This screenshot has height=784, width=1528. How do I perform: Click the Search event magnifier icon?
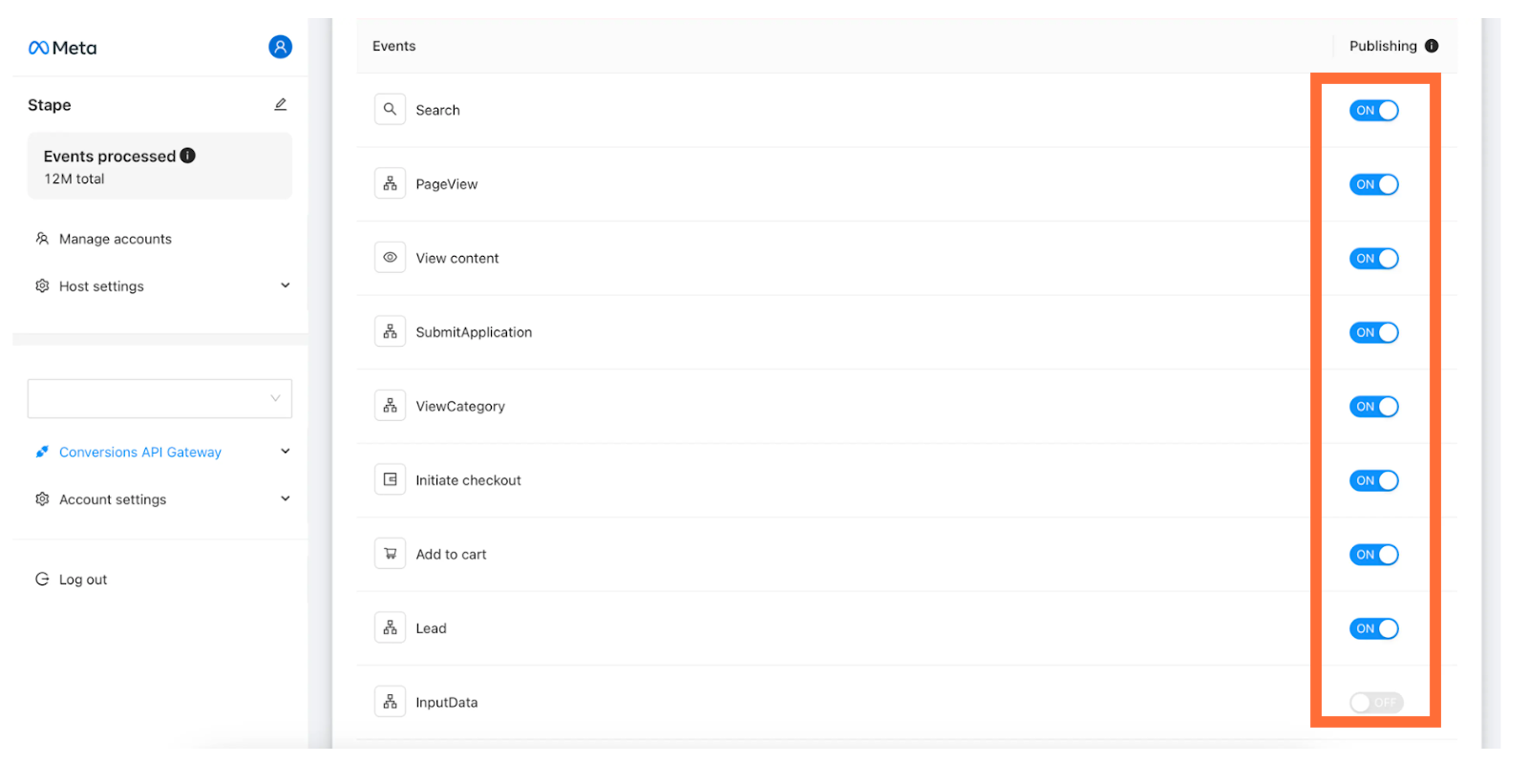pyautogui.click(x=390, y=110)
